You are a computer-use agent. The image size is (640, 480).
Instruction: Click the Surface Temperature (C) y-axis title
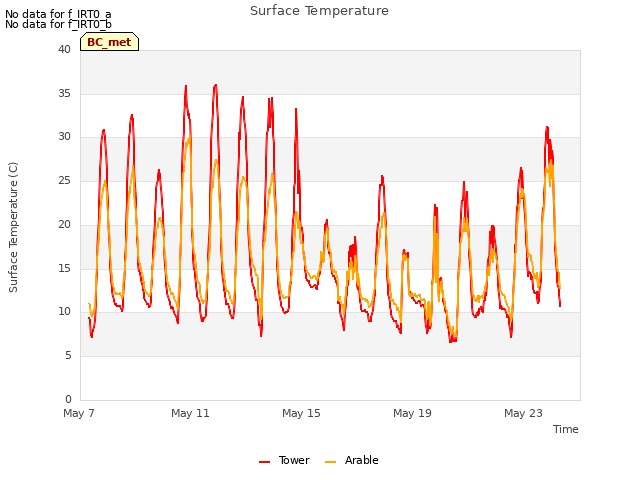coord(13,227)
